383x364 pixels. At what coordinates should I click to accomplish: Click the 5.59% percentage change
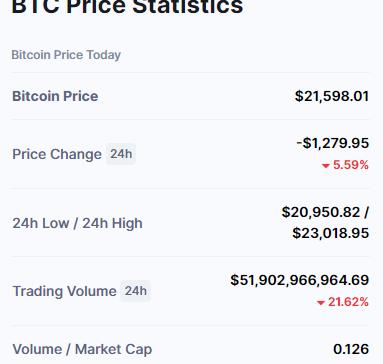351,165
